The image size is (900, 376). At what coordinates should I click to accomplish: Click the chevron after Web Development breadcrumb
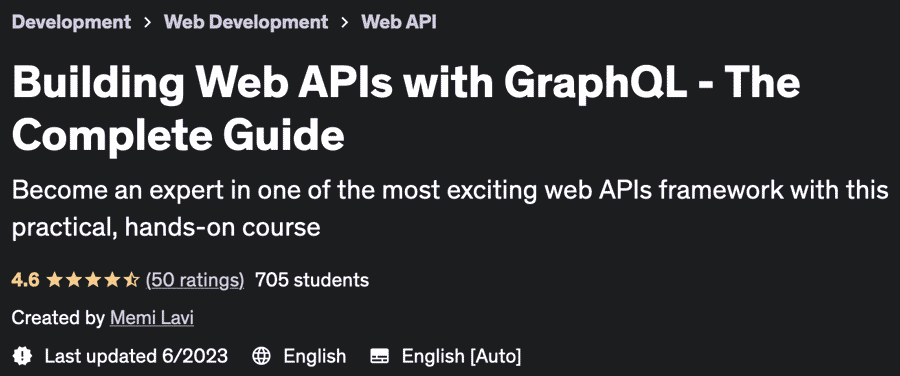click(344, 23)
